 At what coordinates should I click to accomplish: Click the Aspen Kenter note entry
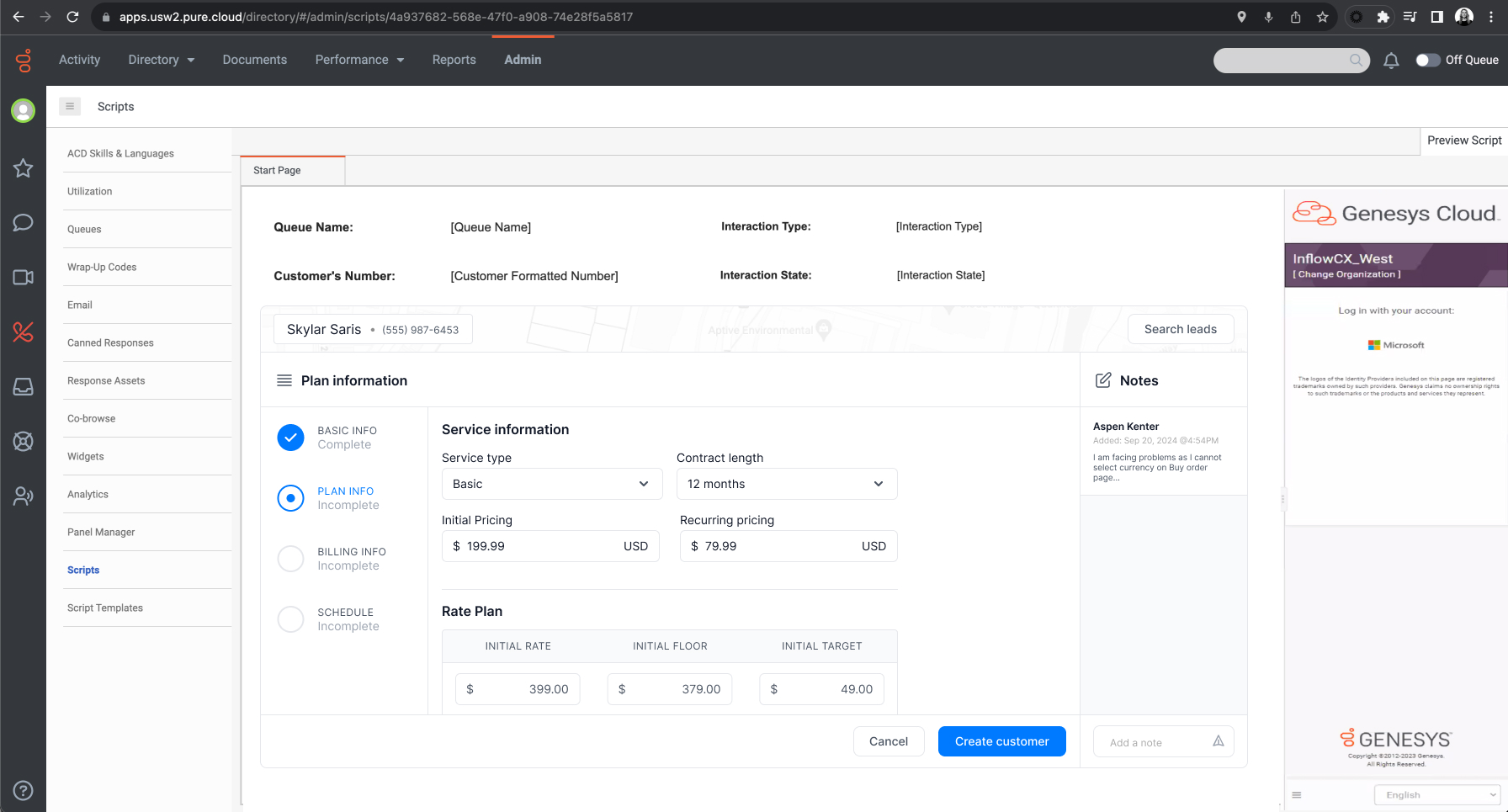(1163, 452)
